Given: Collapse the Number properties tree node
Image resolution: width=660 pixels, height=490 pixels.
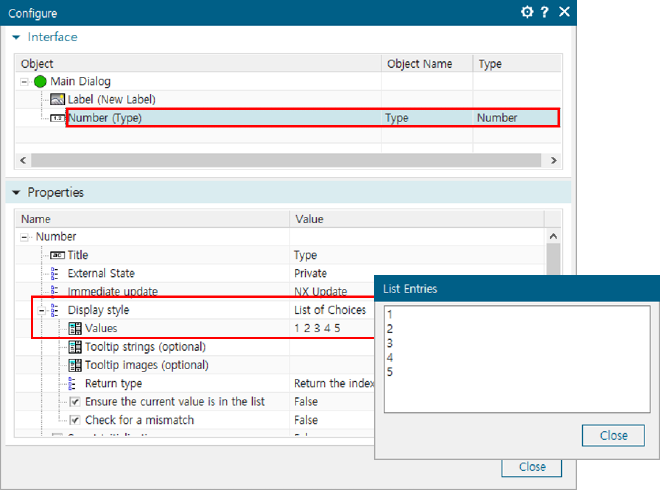Looking at the screenshot, I should click(x=25, y=237).
